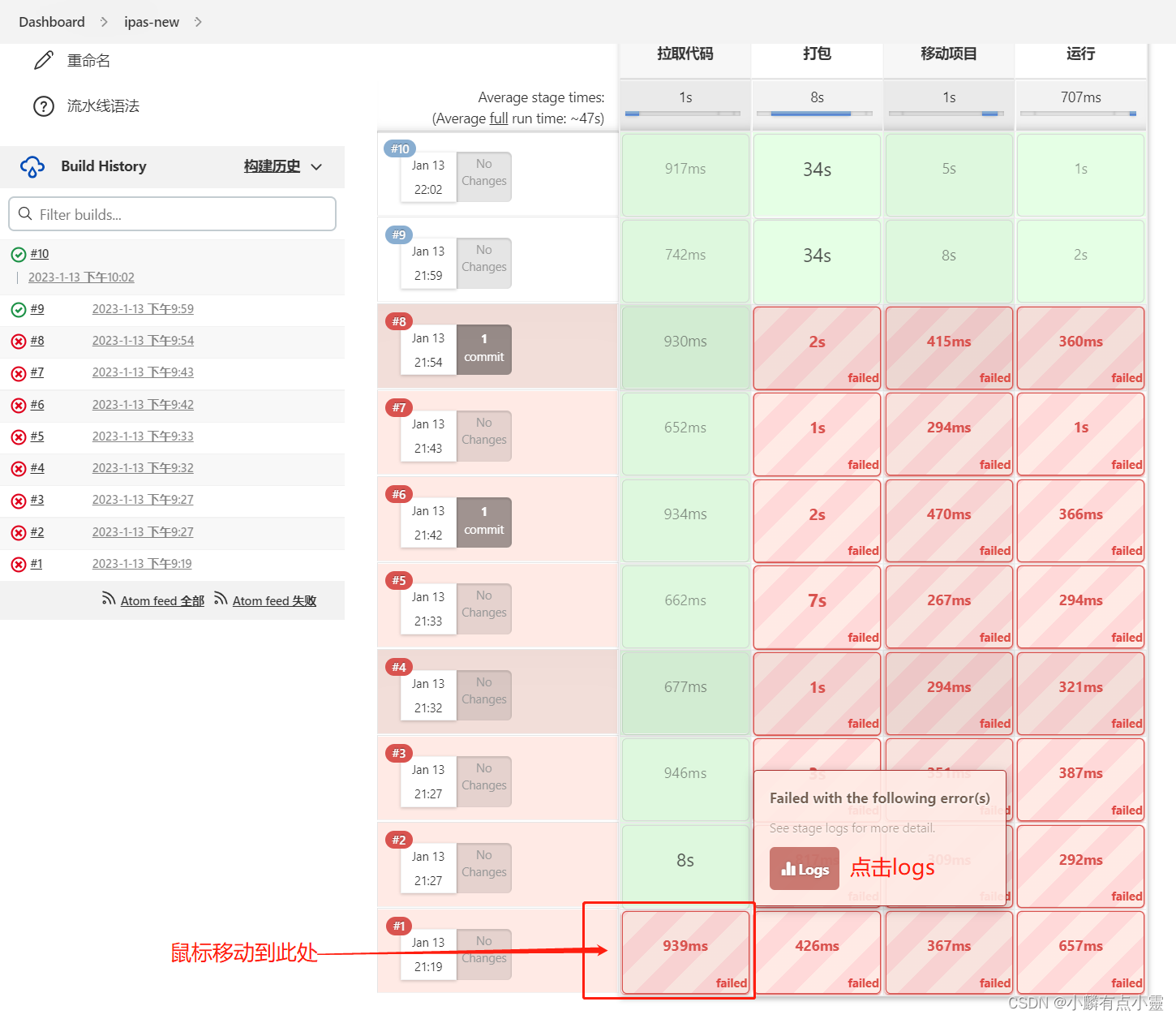Expand the chevron after ipas-new breadcrumb
The image size is (1176, 1019).
(199, 22)
